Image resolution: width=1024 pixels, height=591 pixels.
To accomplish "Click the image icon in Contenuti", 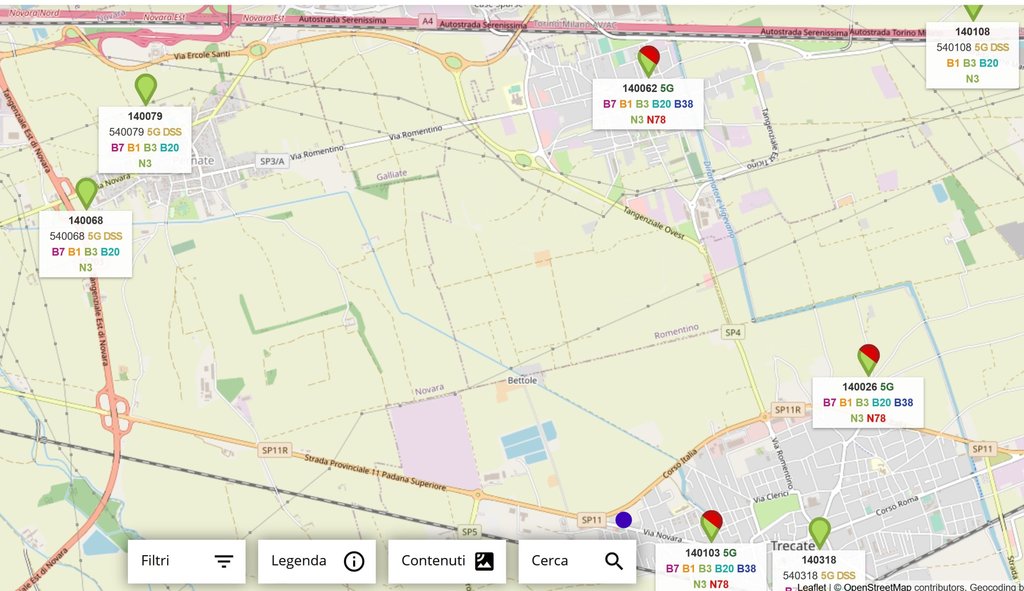I will click(x=484, y=561).
